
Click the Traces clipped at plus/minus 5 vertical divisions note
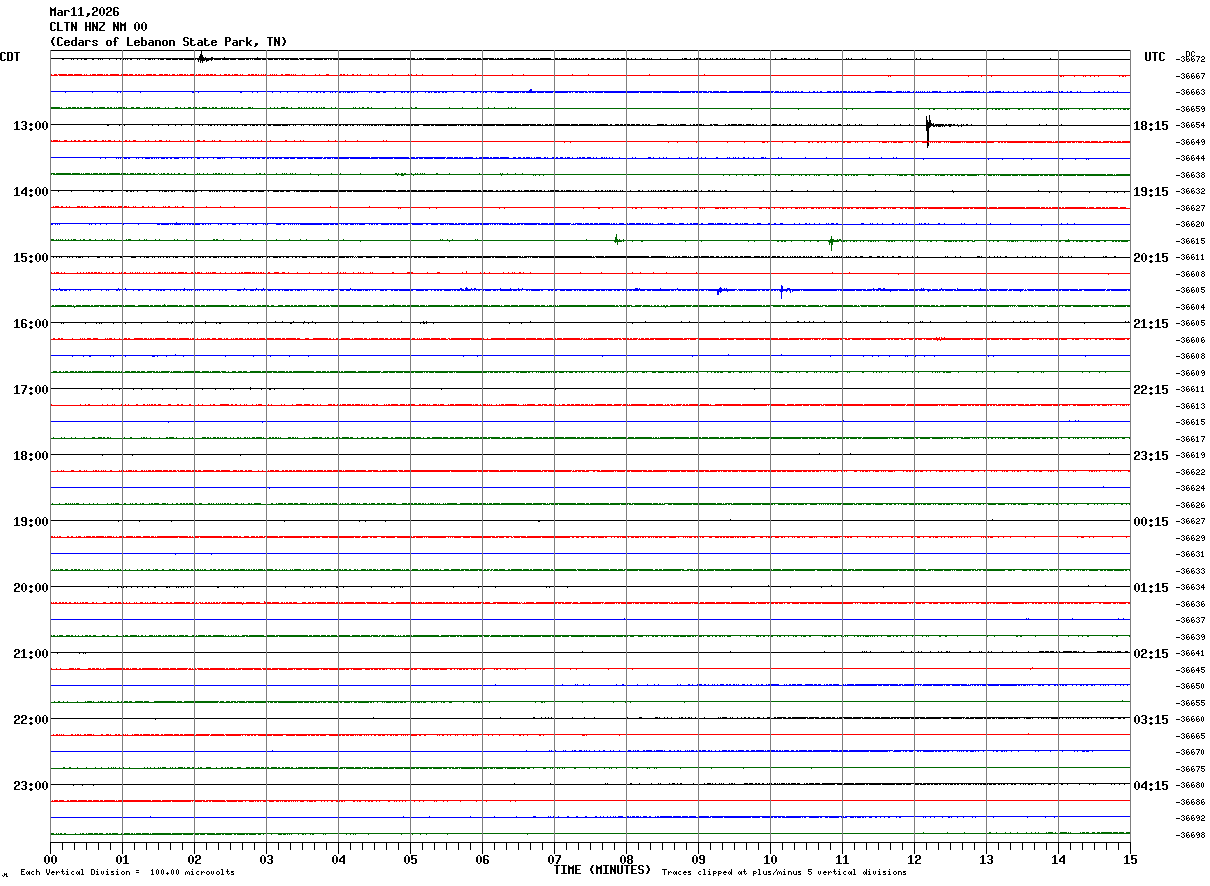784,873
